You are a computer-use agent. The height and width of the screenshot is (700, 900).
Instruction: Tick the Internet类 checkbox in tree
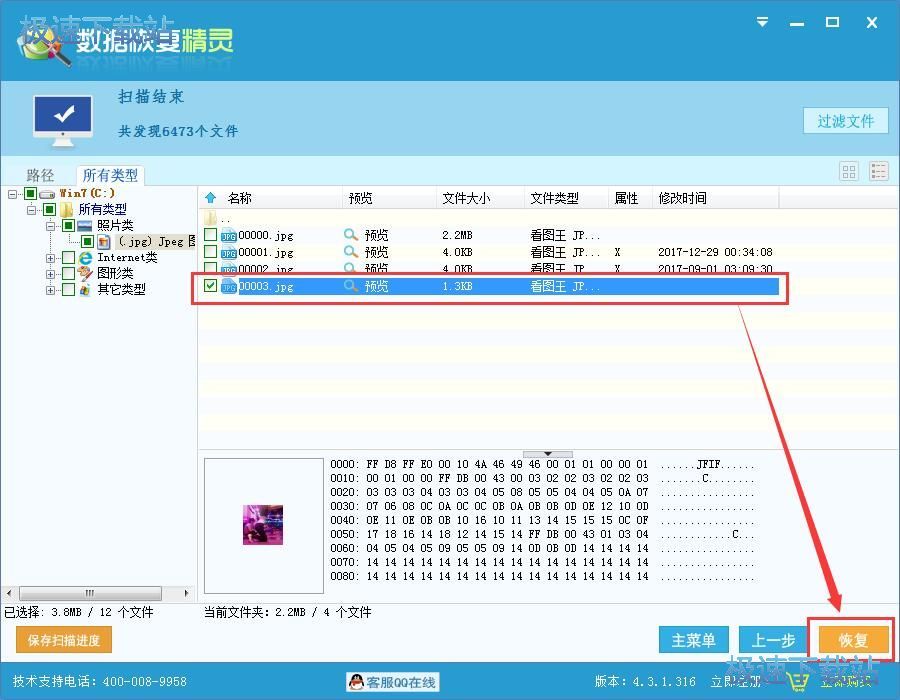68,258
